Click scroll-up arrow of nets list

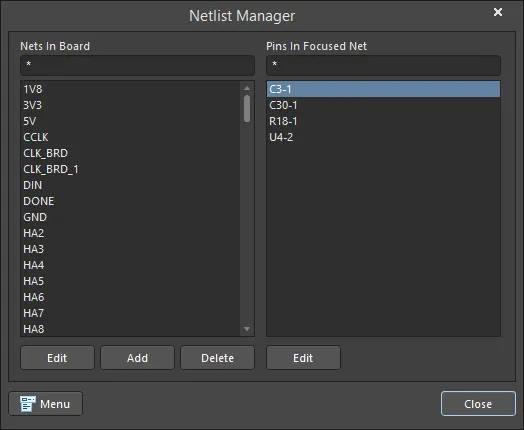tap(247, 88)
